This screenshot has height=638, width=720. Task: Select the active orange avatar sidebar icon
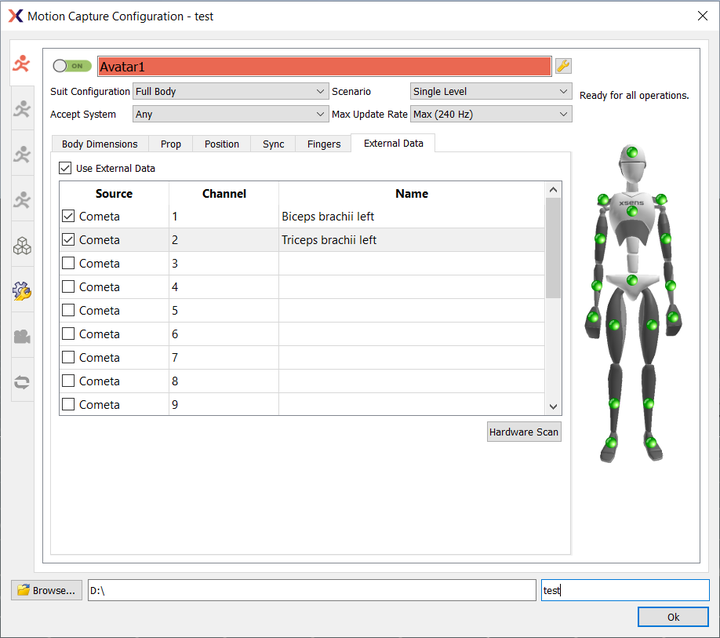point(22,63)
